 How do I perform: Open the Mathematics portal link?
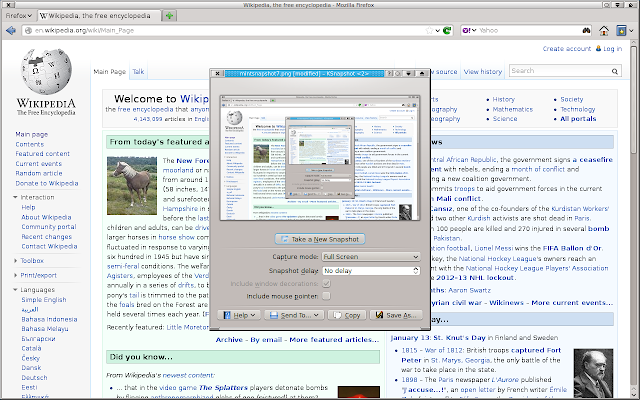pyautogui.click(x=513, y=109)
